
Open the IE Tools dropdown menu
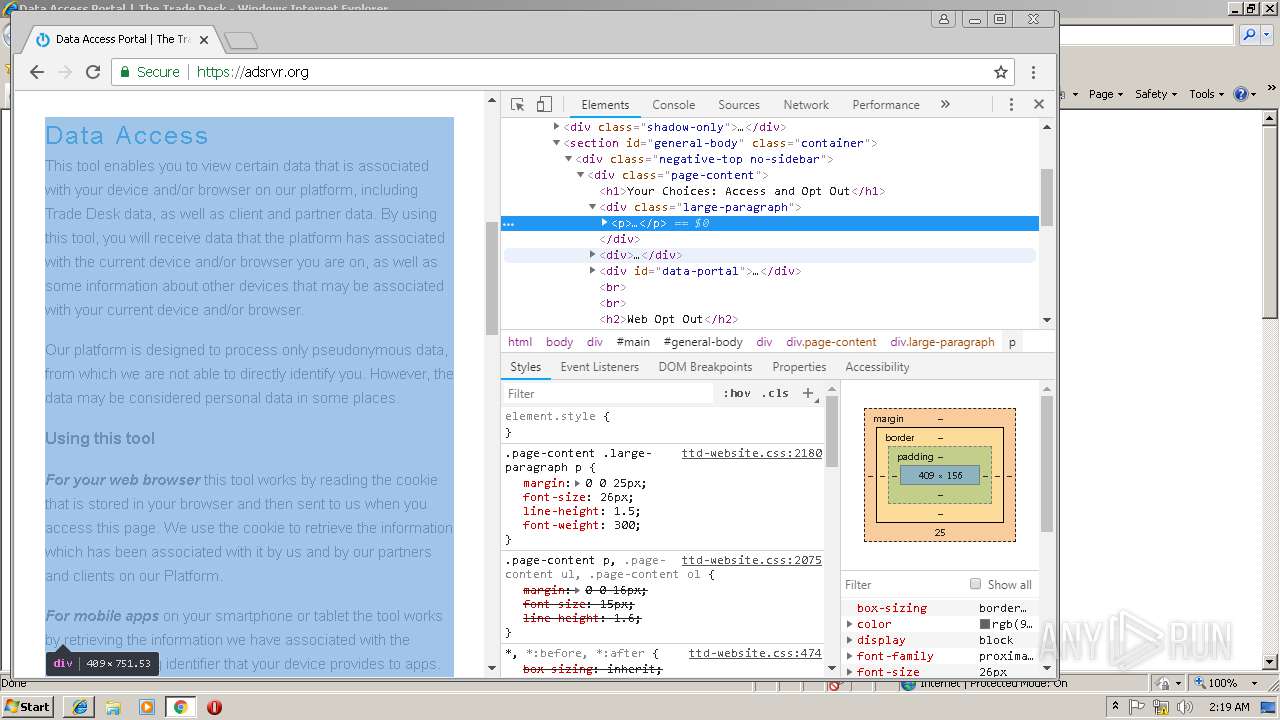pos(1207,94)
